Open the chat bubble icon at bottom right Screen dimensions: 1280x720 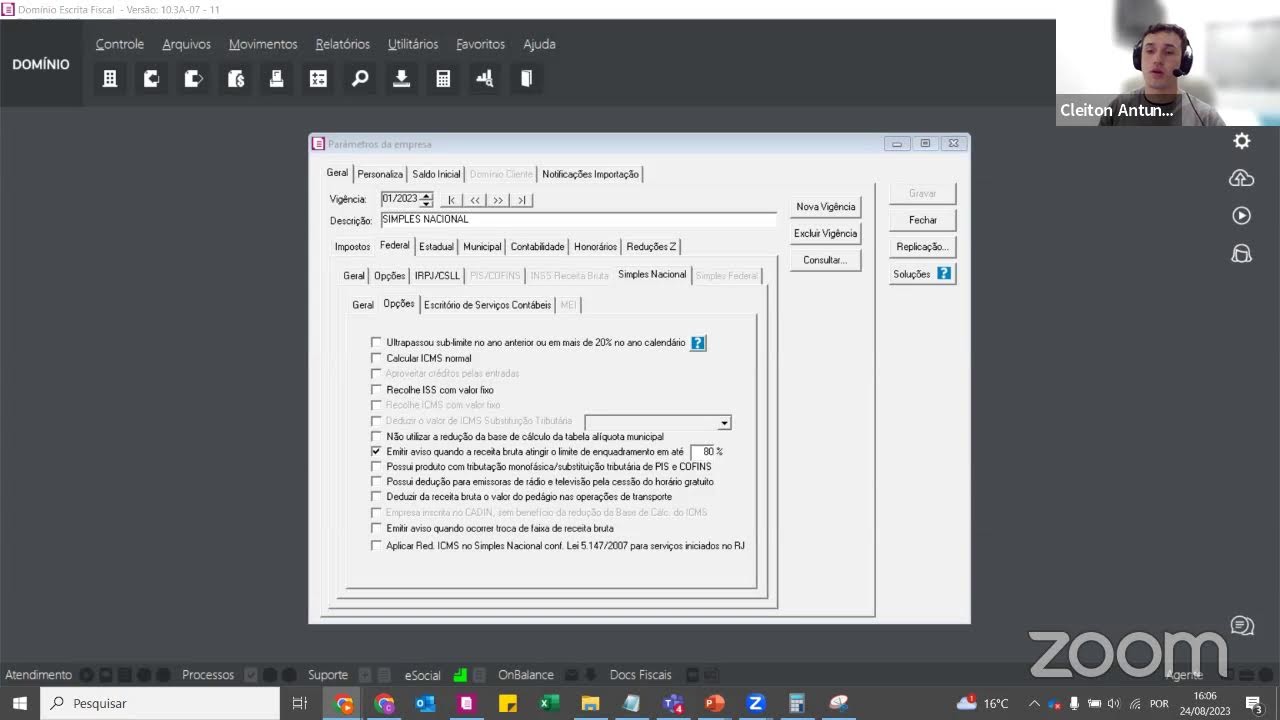coord(1242,626)
